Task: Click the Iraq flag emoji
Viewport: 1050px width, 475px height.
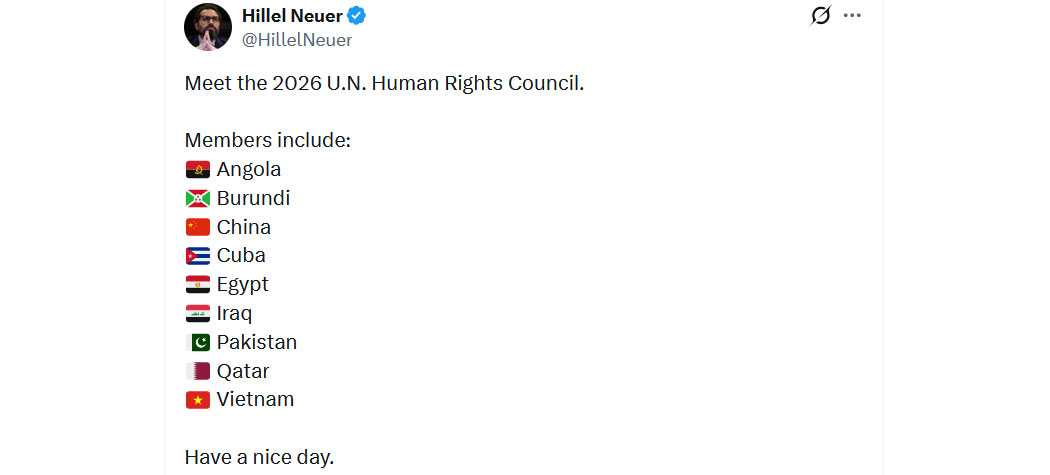Action: (x=198, y=314)
